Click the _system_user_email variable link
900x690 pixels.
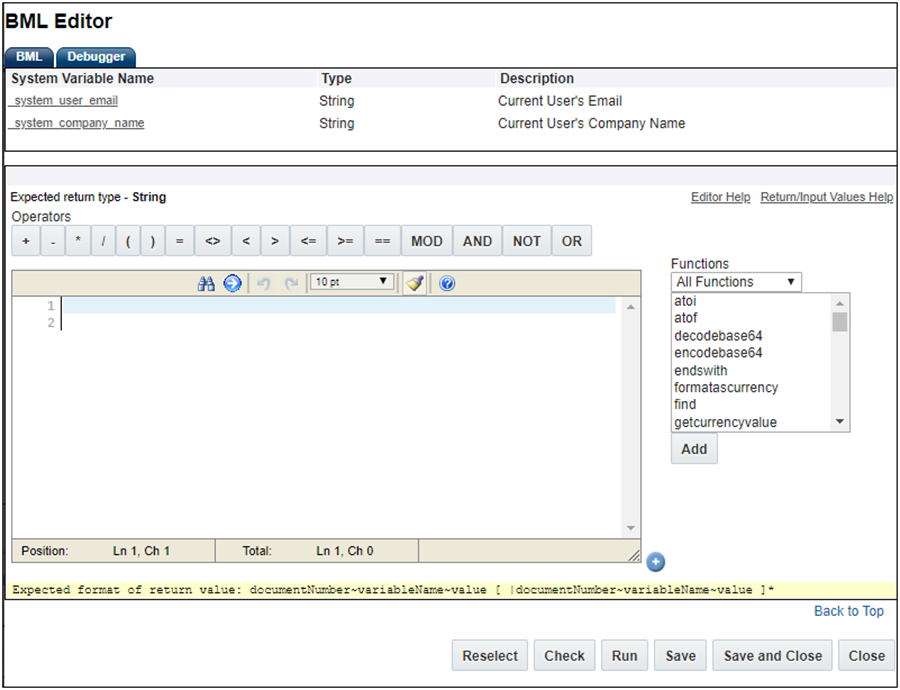(64, 100)
